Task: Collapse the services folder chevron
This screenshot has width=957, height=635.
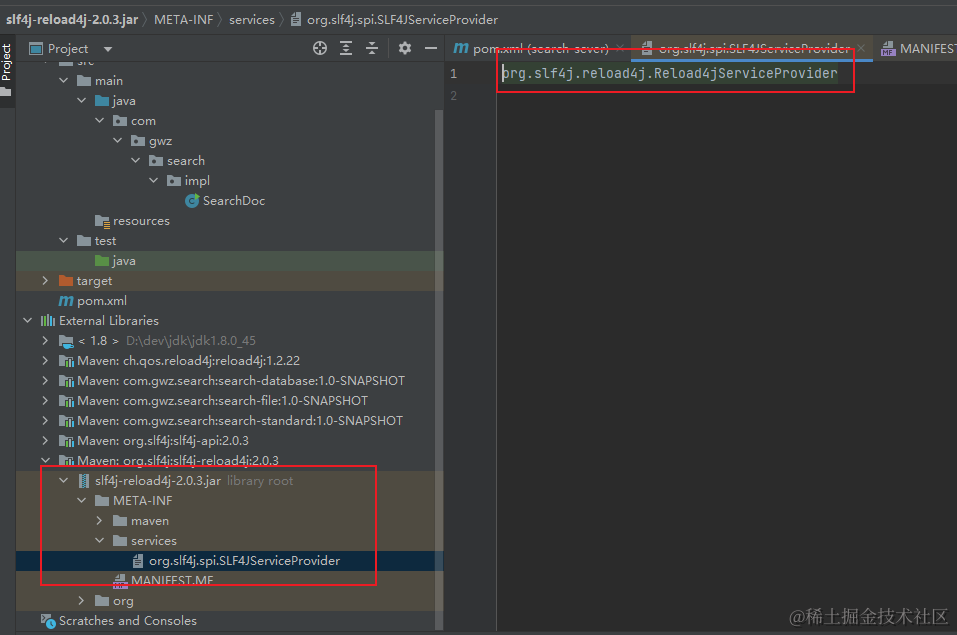Action: coord(99,540)
